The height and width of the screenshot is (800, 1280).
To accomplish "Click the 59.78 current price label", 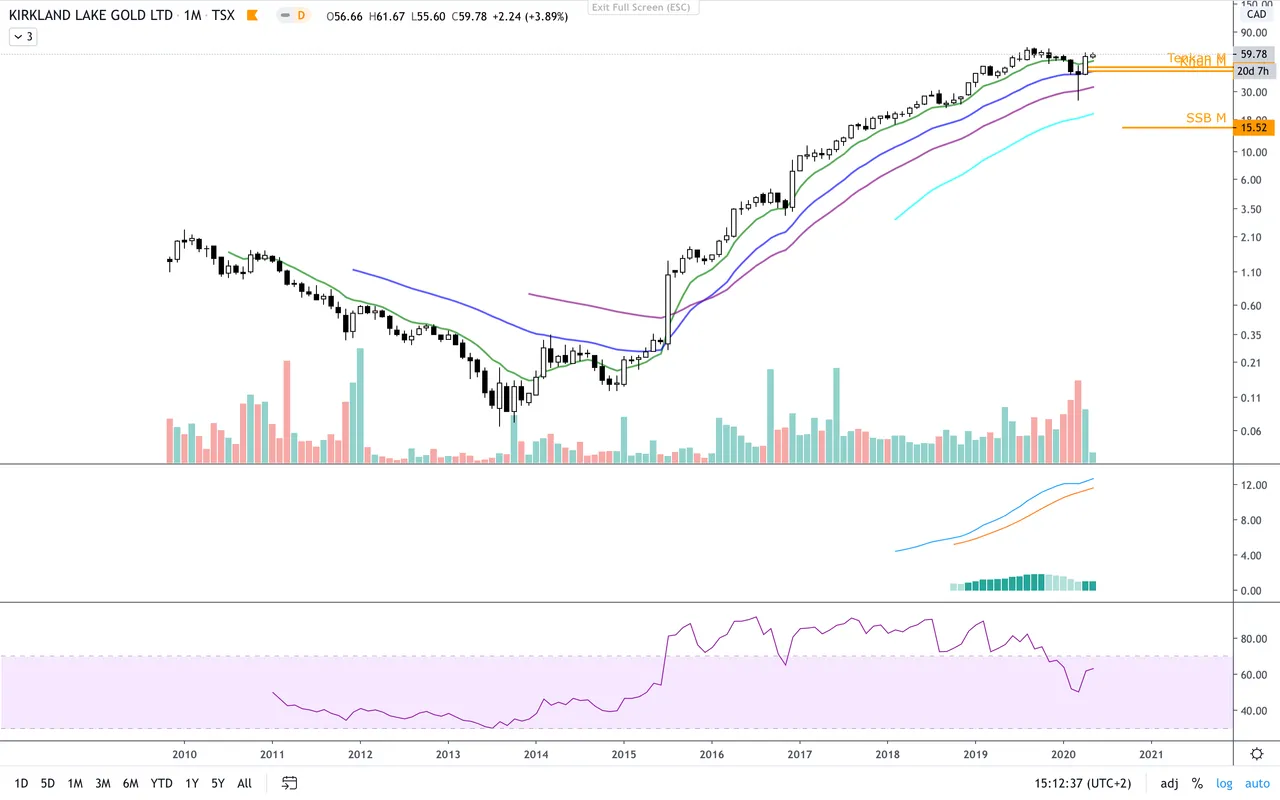I will click(1253, 54).
